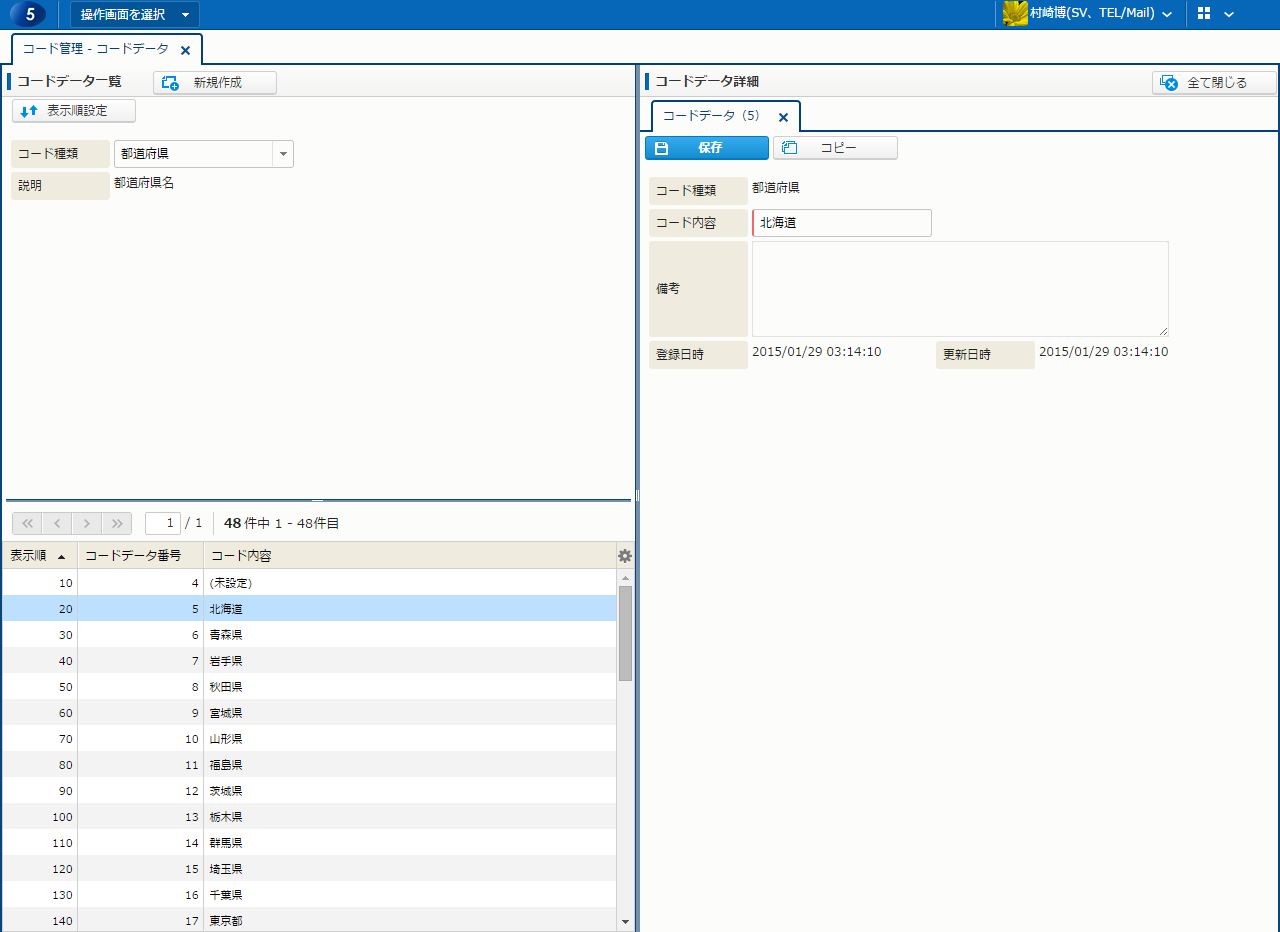The width and height of the screenshot is (1280, 932).
Task: Click the table settings gear icon
Action: tap(625, 556)
